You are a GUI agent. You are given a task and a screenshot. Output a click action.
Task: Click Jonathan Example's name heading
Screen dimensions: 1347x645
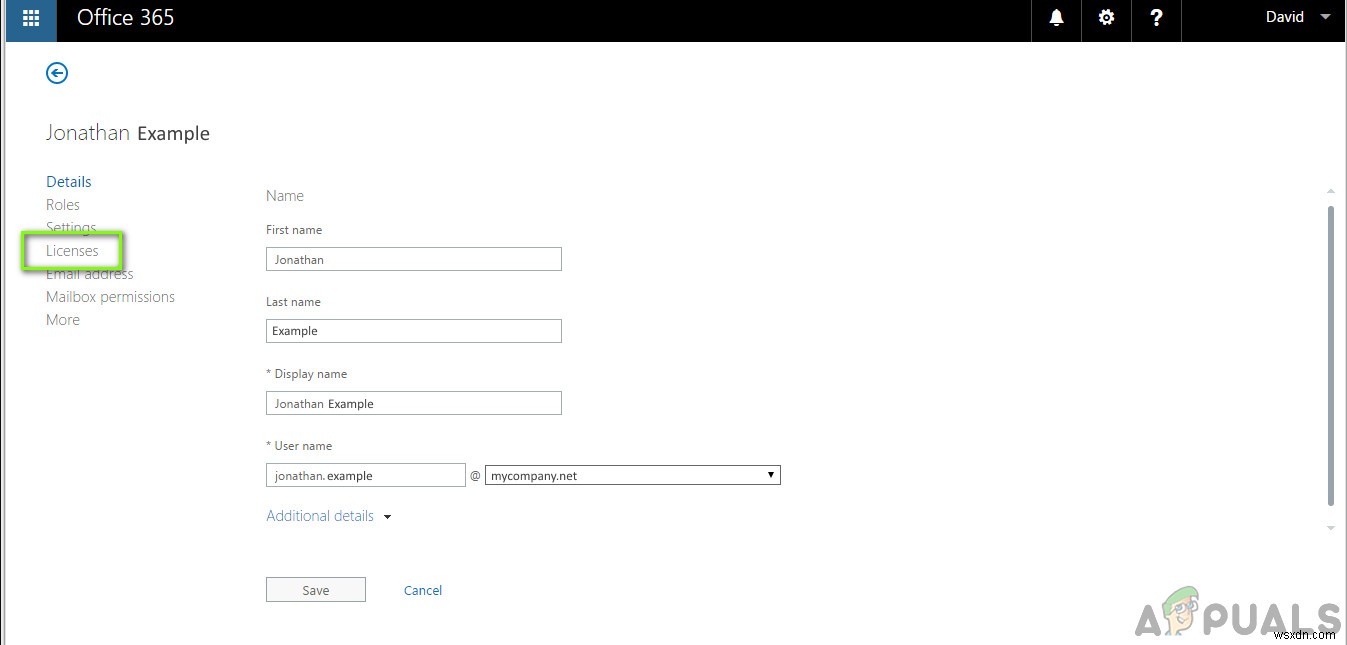point(128,132)
